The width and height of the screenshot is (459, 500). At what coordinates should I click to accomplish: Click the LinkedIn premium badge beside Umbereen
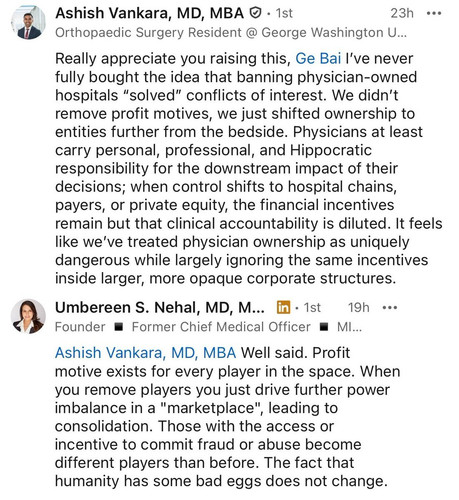[283, 307]
